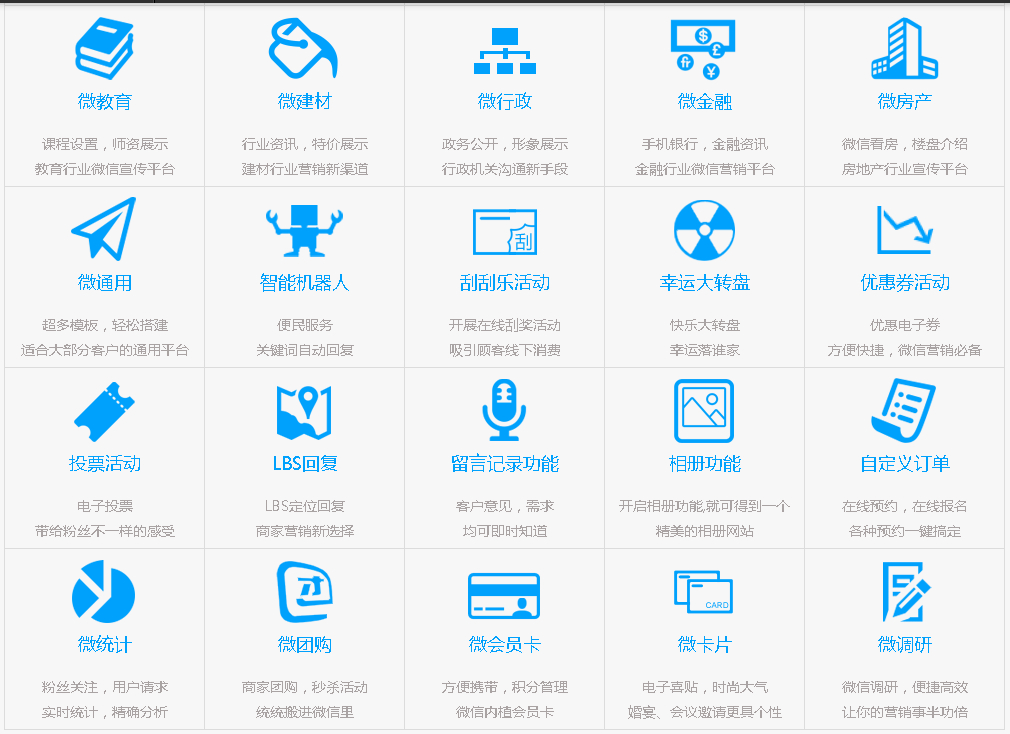Open the 微会员卡 title text
The width and height of the screenshot is (1010, 734).
click(x=504, y=645)
